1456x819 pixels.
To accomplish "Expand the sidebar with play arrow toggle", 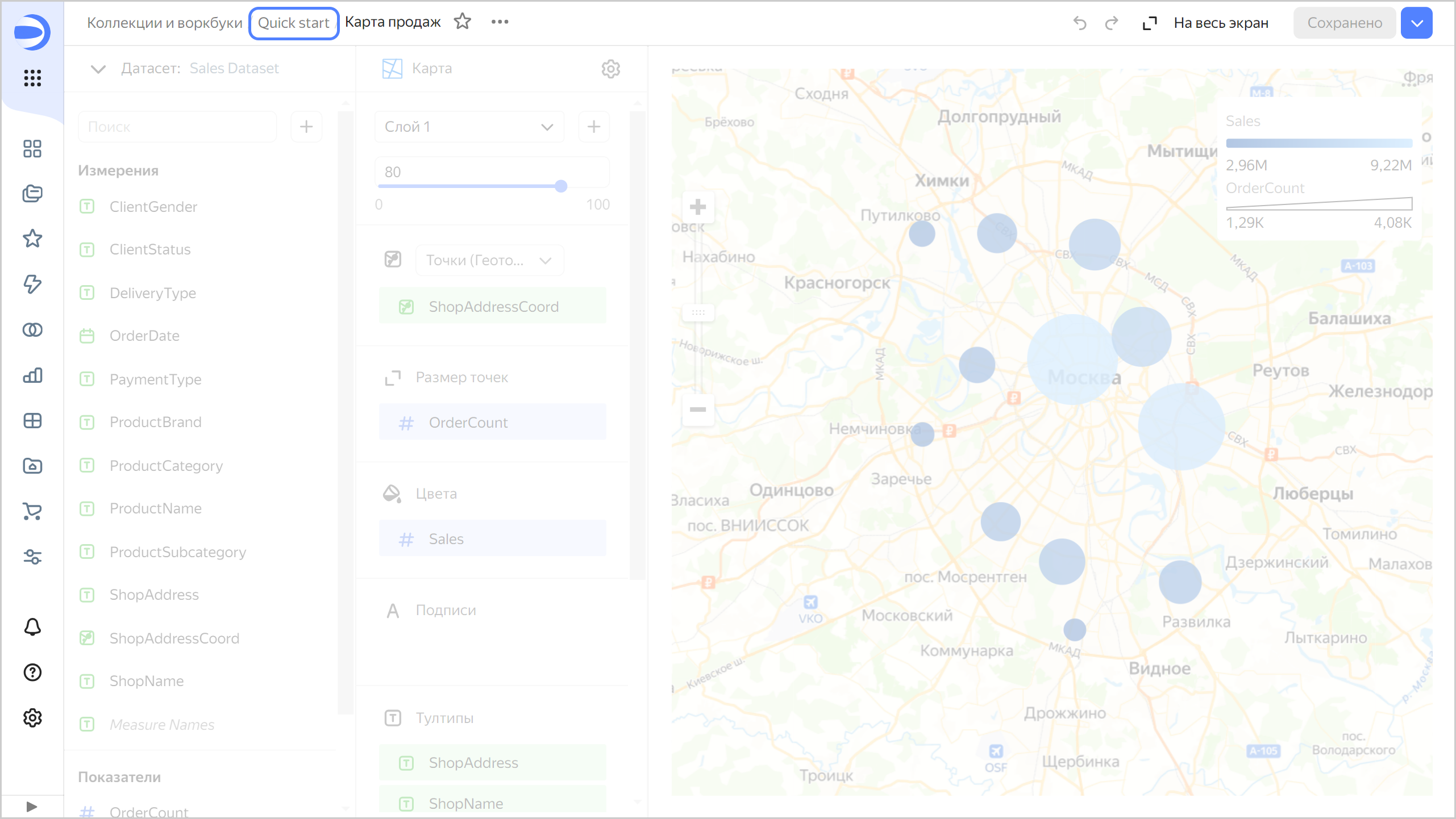I will [x=32, y=807].
